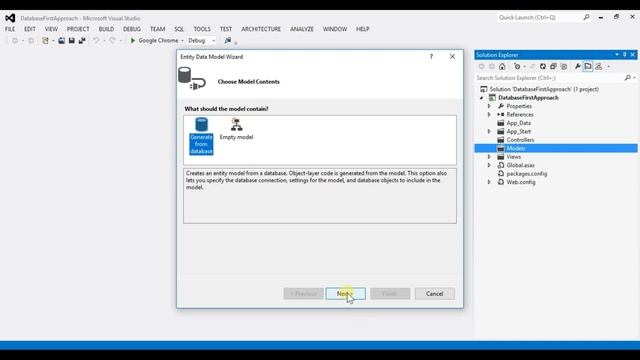
Task: Click the Open File toolbar icon
Action: [x=61, y=40]
